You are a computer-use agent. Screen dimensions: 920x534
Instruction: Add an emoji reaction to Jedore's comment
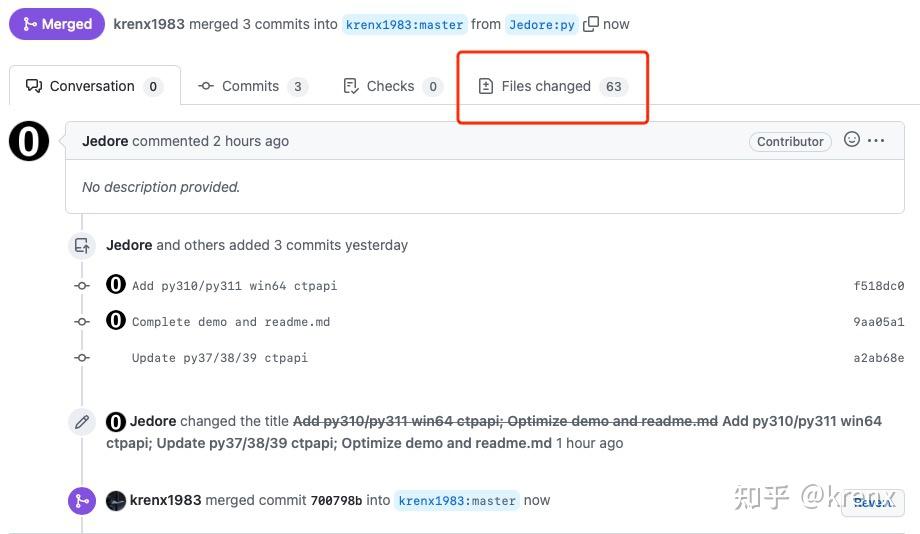click(x=852, y=140)
